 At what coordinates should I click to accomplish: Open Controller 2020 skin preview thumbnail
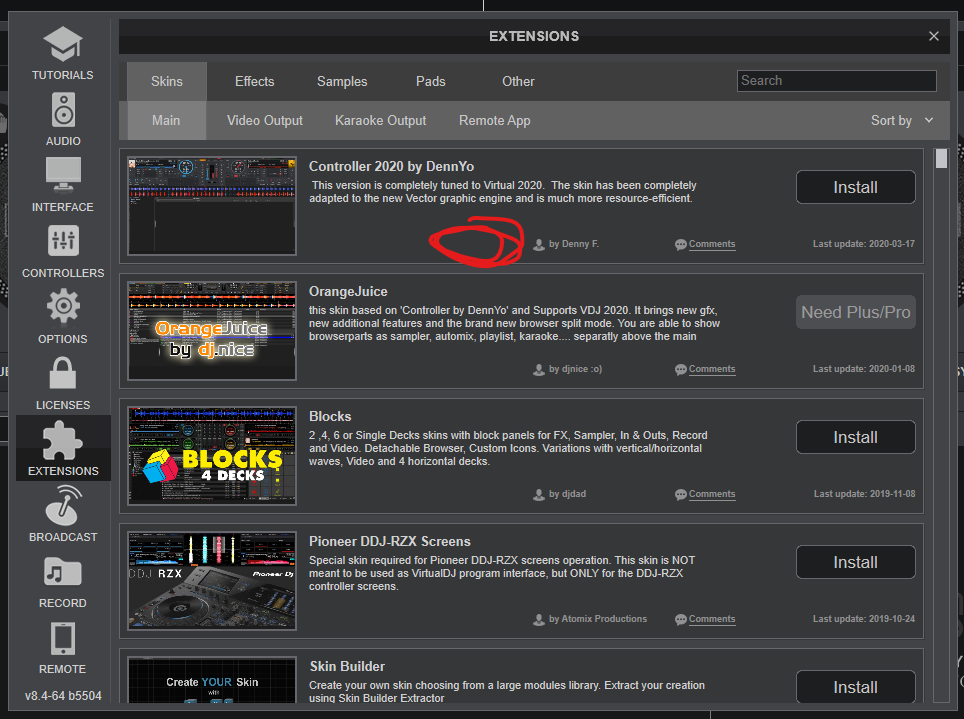click(x=211, y=205)
